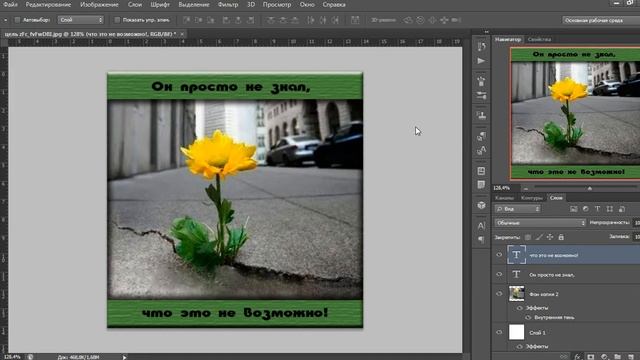Switch to the Навигатор tab
Viewport: 640px width, 360px height.
pos(508,40)
